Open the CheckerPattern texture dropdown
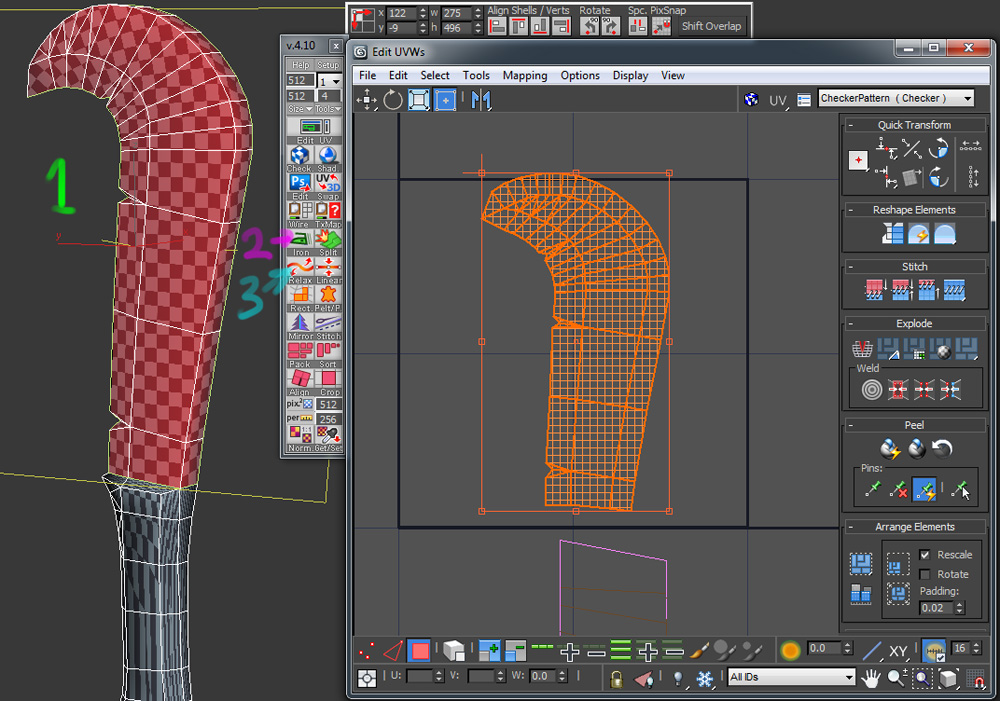Screen dimensions: 1000x701 pyautogui.click(x=966, y=98)
